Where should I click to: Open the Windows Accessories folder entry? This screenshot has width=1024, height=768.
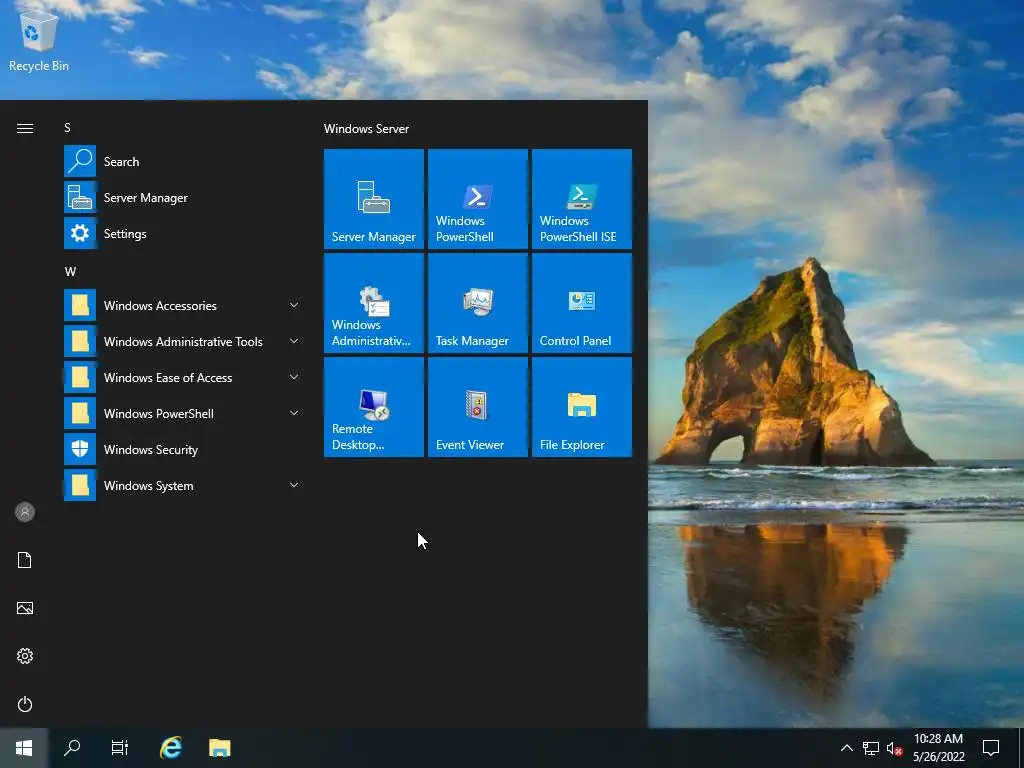coord(182,306)
